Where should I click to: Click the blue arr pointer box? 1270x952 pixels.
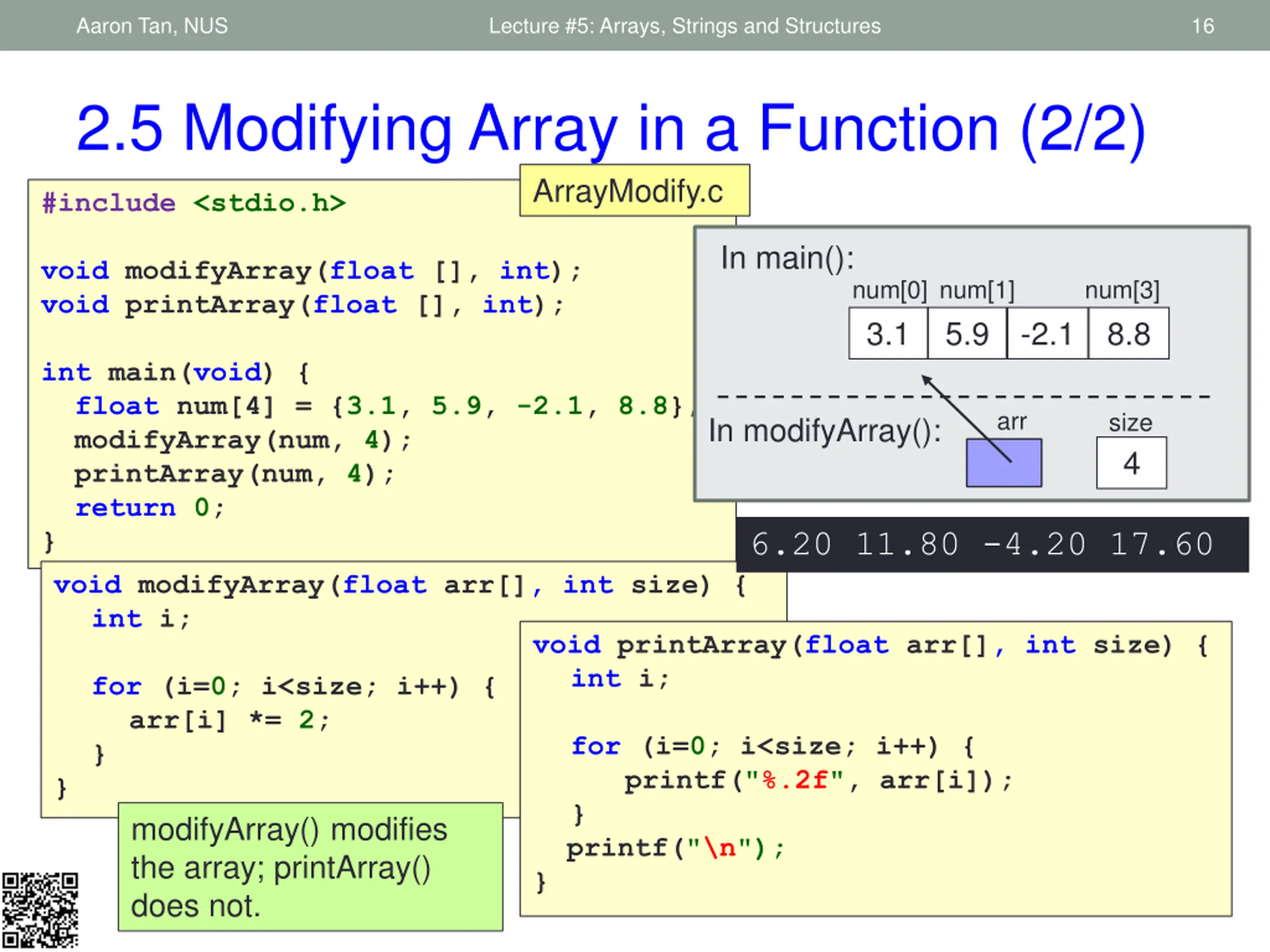pos(1004,463)
